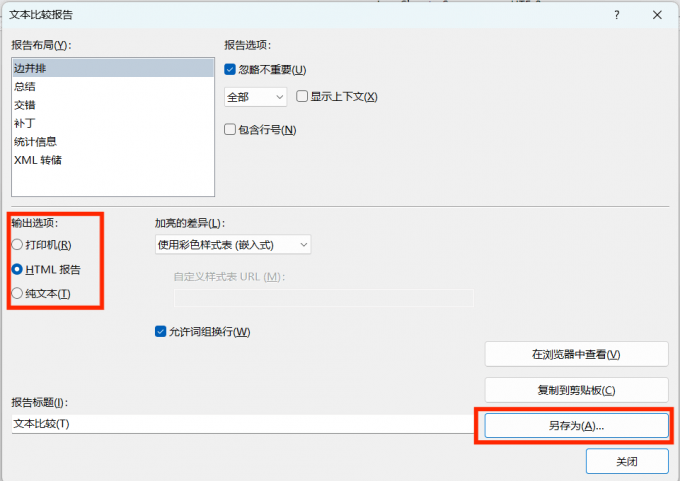Viewport: 680px width, 481px height.
Task: Close the 文本比较报告 dialog with the X
Action: point(657,15)
